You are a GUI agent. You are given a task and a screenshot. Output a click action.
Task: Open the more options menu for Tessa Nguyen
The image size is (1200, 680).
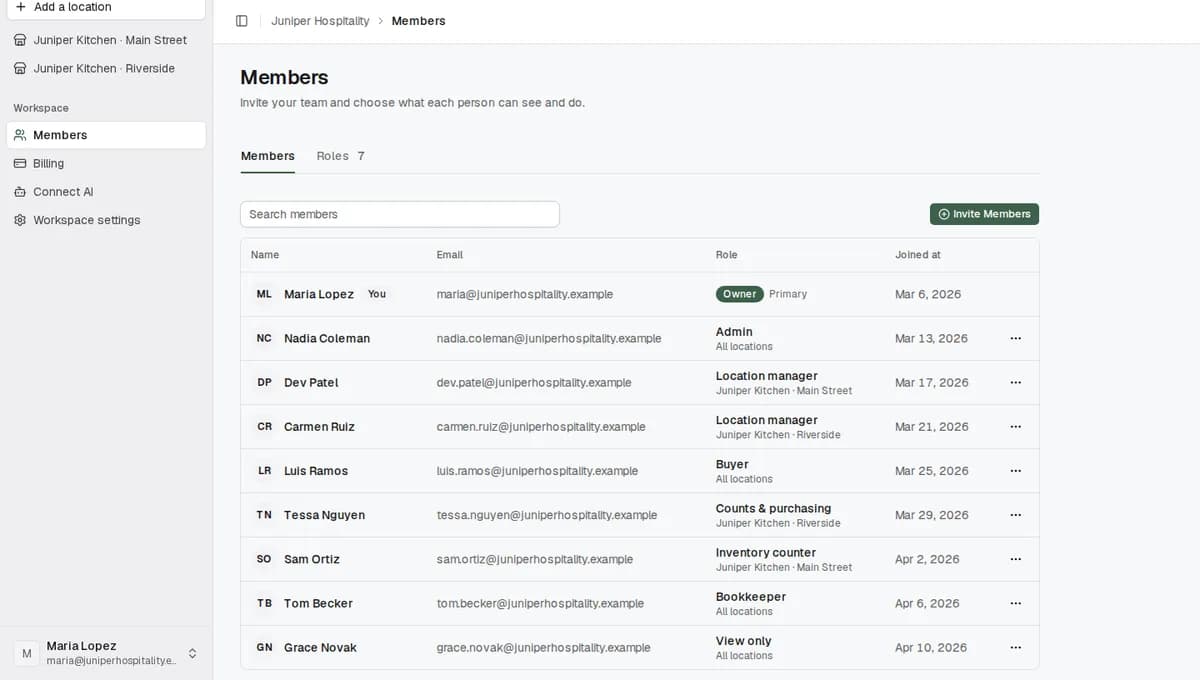pos(1016,515)
